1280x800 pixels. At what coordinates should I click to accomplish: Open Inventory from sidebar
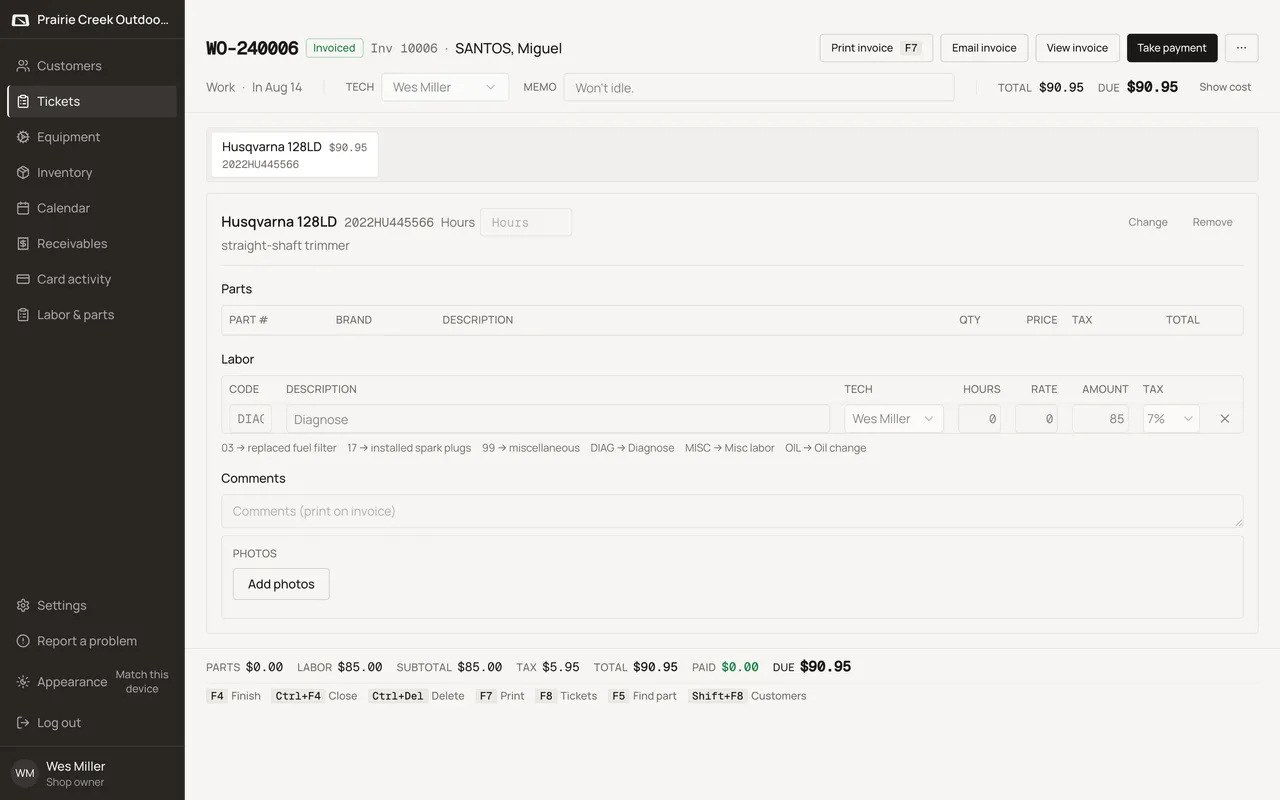click(x=92, y=172)
